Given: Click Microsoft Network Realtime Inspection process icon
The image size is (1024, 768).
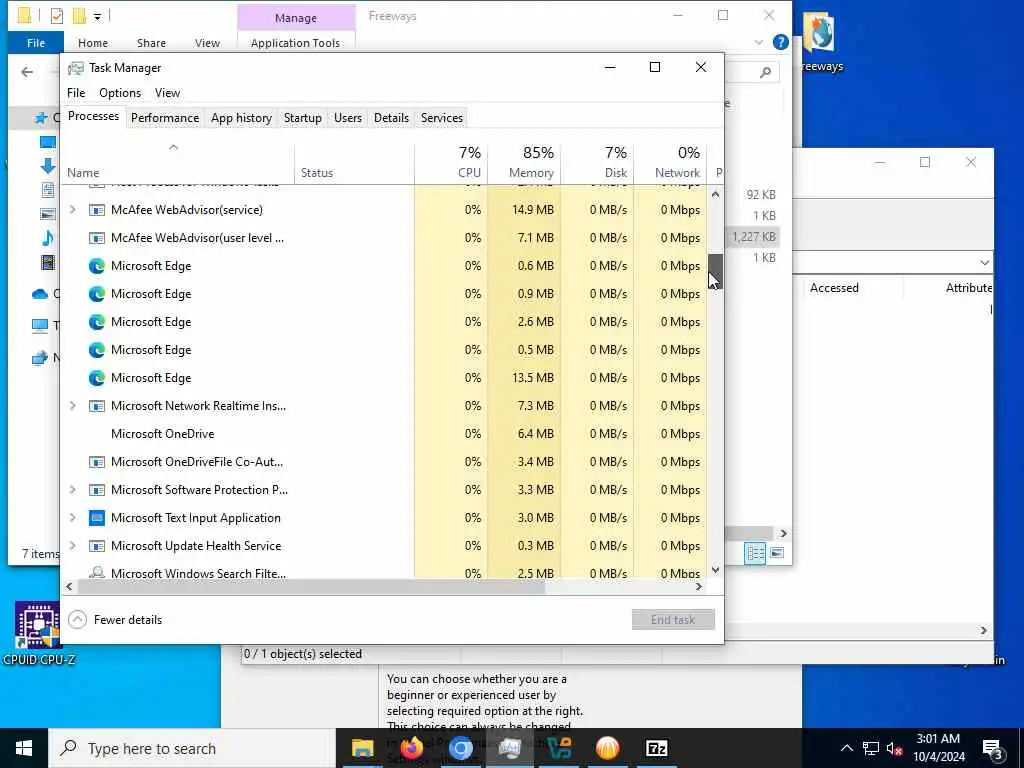Looking at the screenshot, I should (97, 406).
